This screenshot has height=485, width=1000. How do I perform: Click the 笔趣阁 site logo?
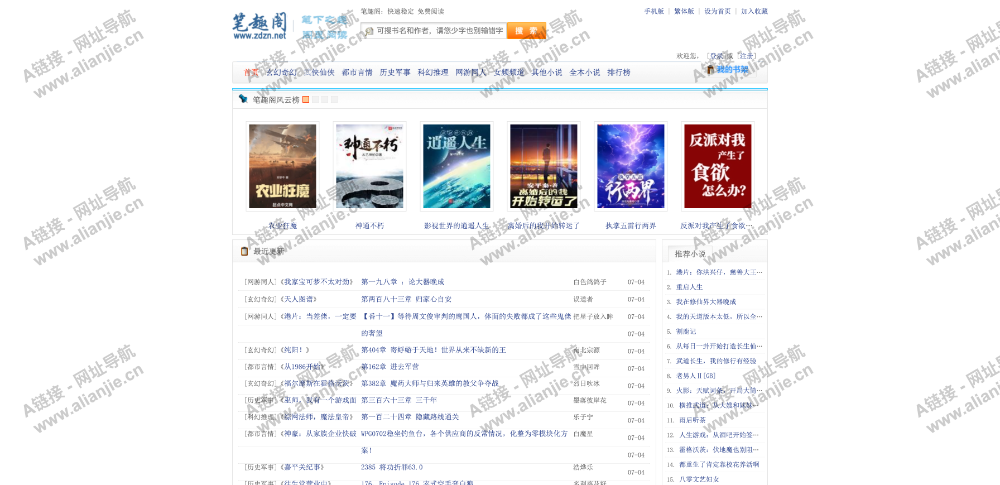pos(260,27)
